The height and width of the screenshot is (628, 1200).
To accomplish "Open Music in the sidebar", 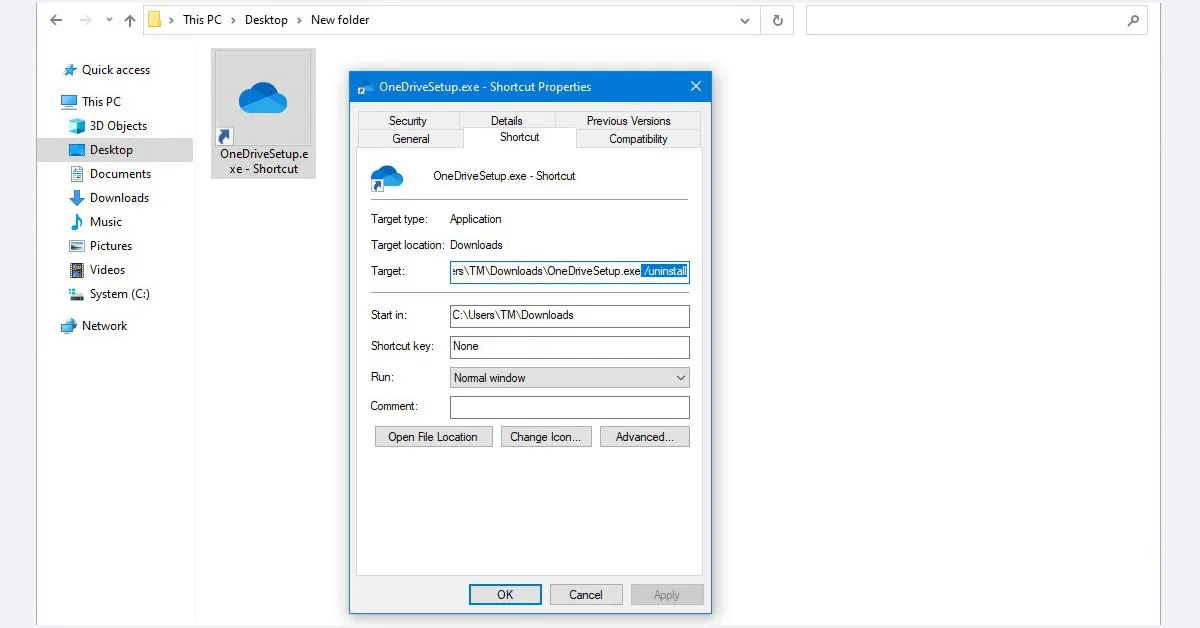I will 106,222.
